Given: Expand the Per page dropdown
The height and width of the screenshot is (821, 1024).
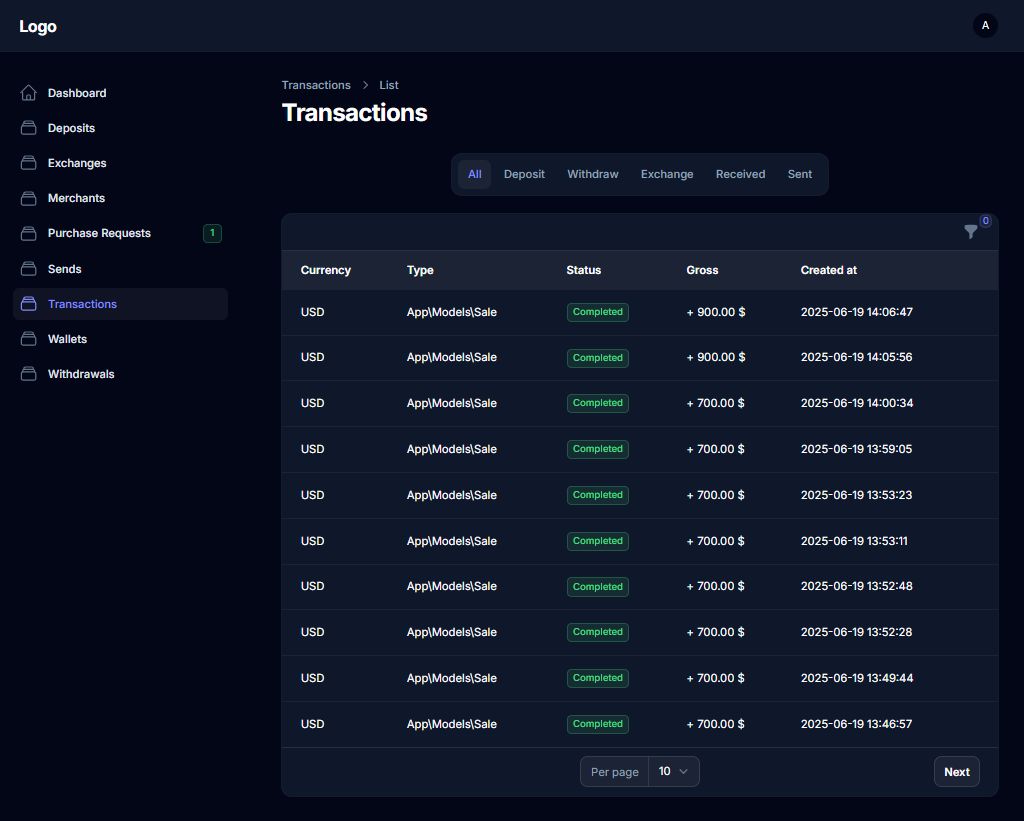Looking at the screenshot, I should (674, 772).
